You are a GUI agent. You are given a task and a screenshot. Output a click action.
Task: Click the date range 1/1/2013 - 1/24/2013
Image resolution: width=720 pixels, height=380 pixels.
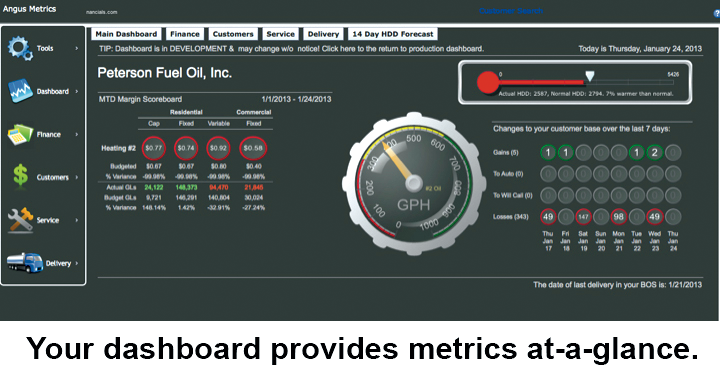click(x=296, y=99)
